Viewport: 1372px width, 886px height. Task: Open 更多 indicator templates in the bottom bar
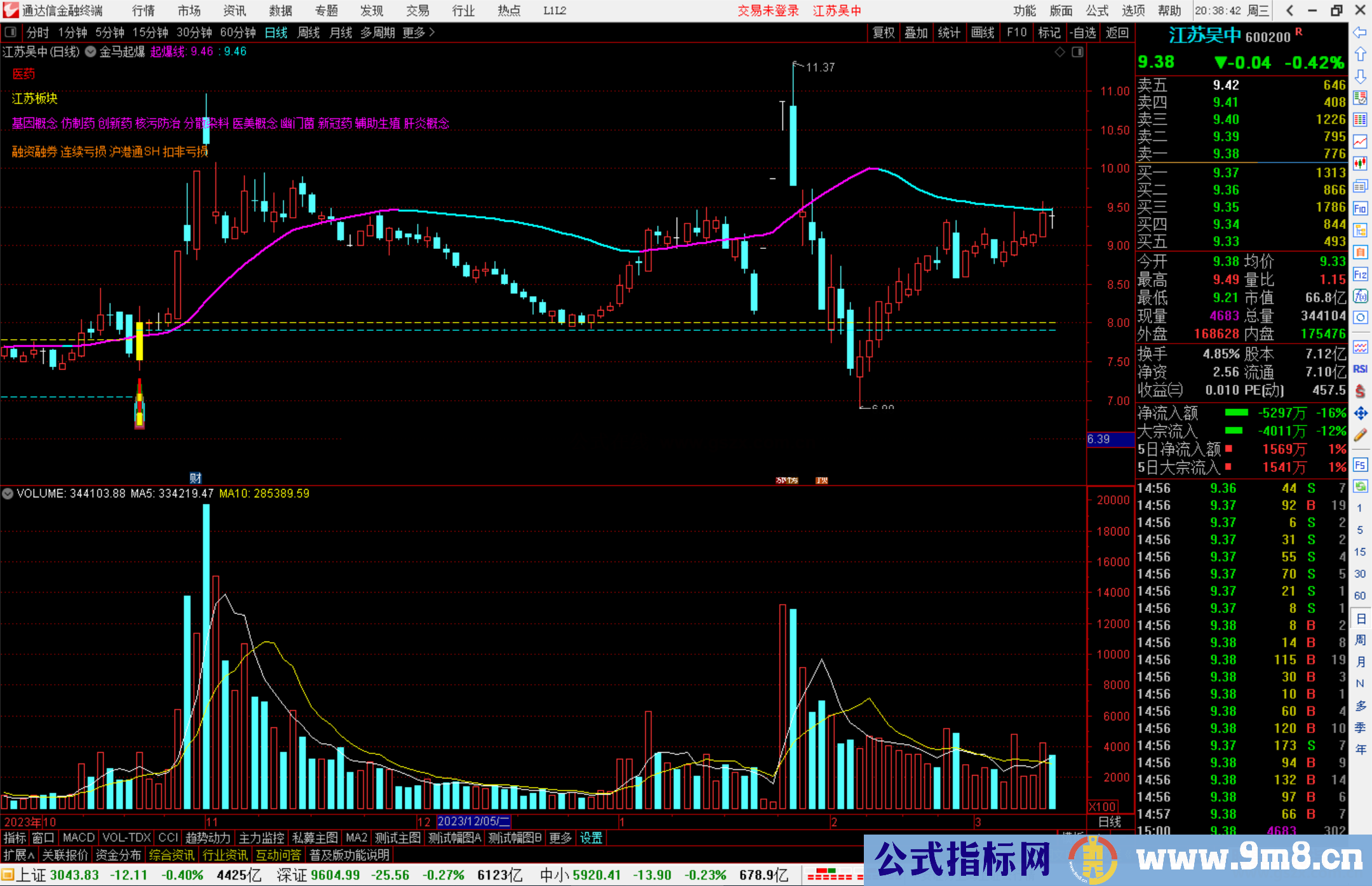click(x=560, y=838)
